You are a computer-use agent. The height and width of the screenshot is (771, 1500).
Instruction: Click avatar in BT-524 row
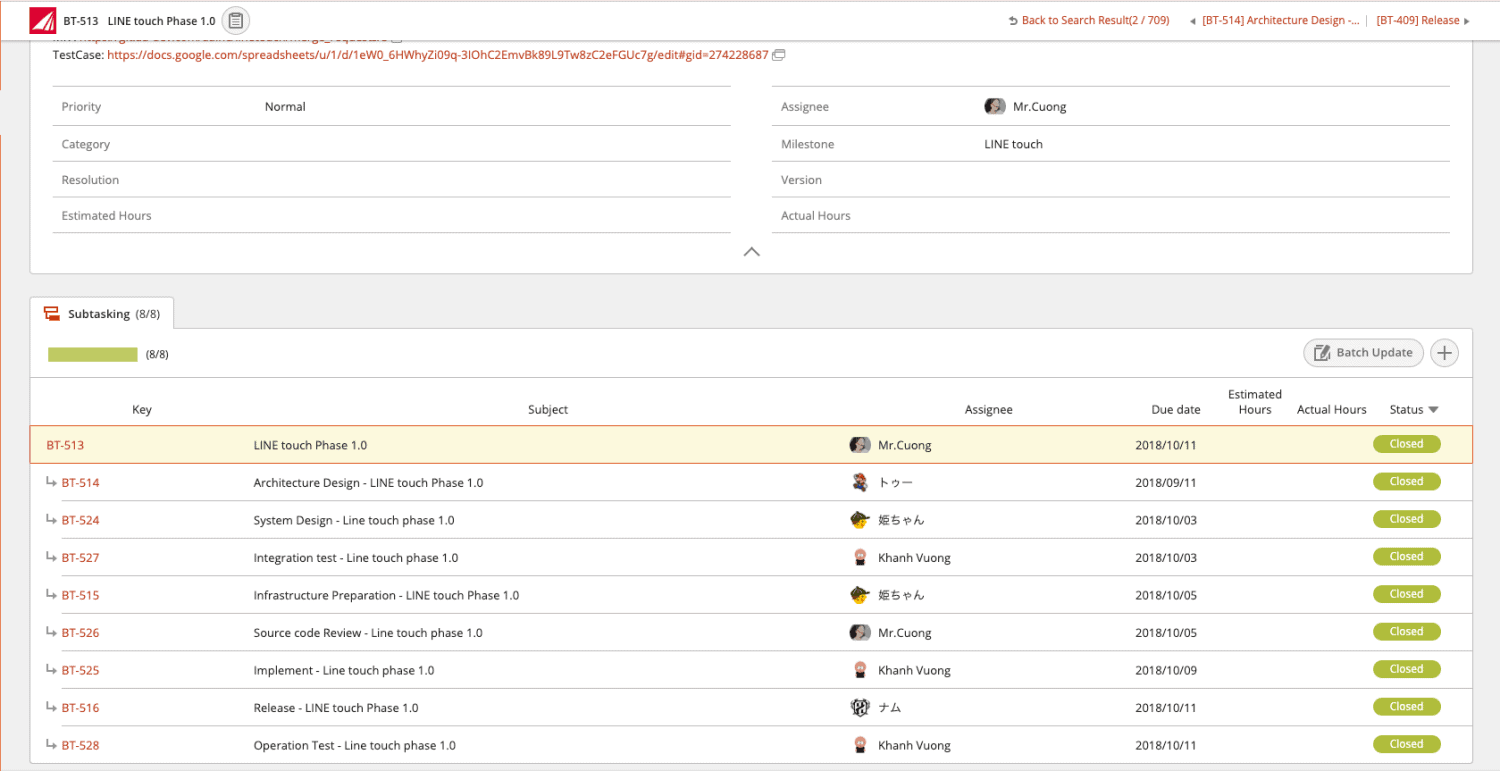pos(860,520)
